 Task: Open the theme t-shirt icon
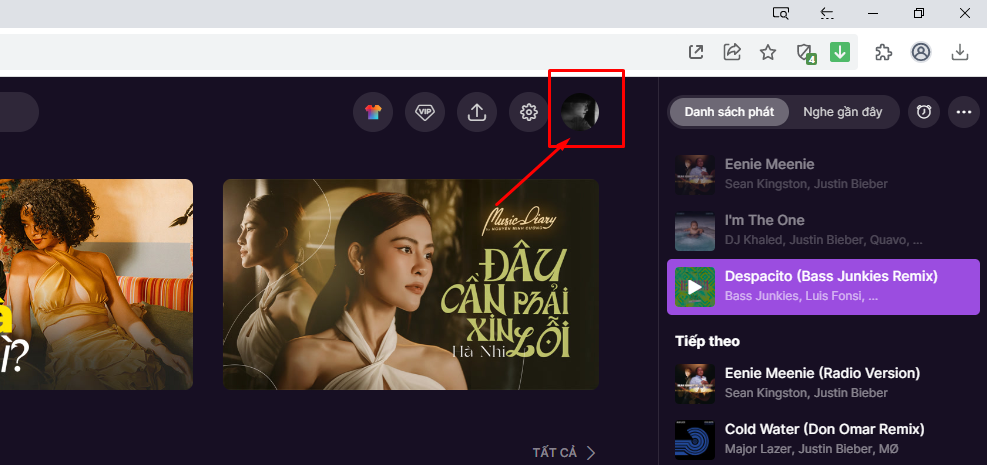[373, 112]
